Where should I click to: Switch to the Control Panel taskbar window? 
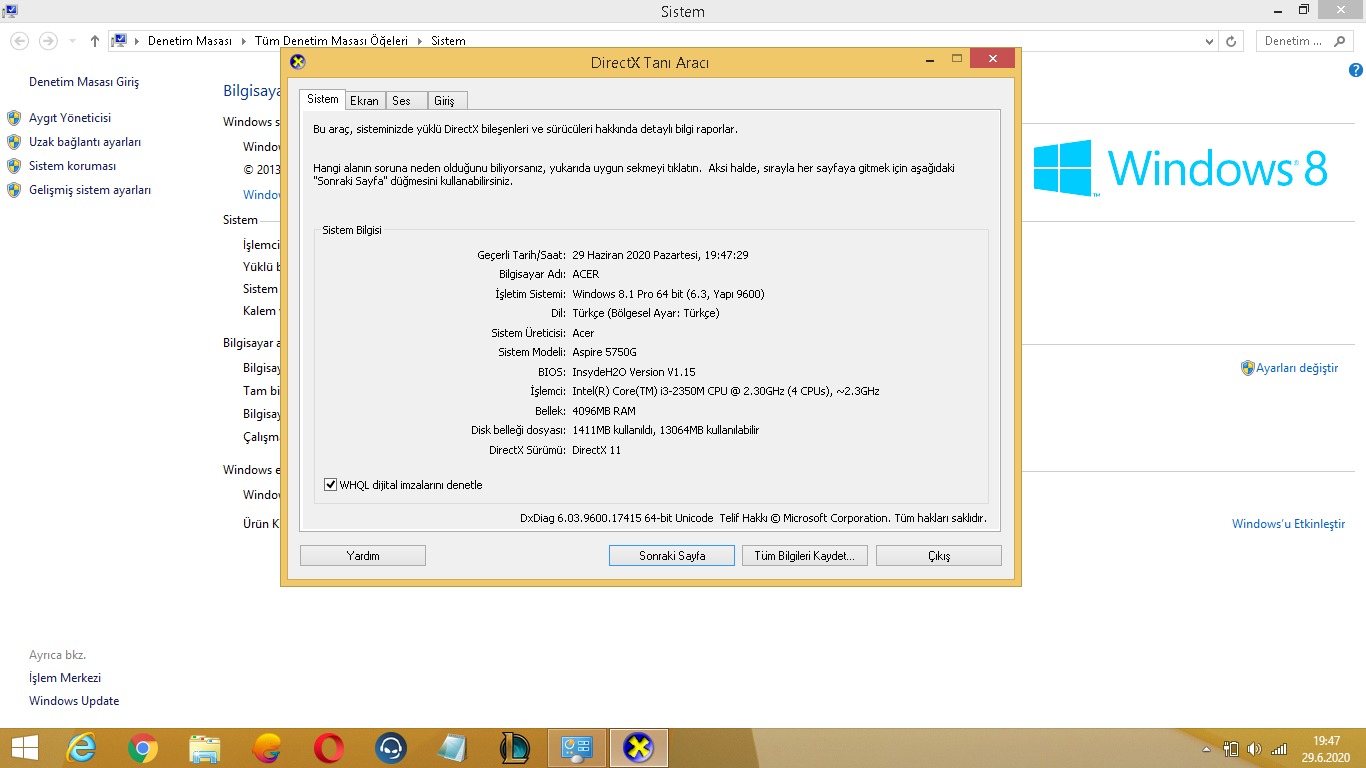pos(577,748)
